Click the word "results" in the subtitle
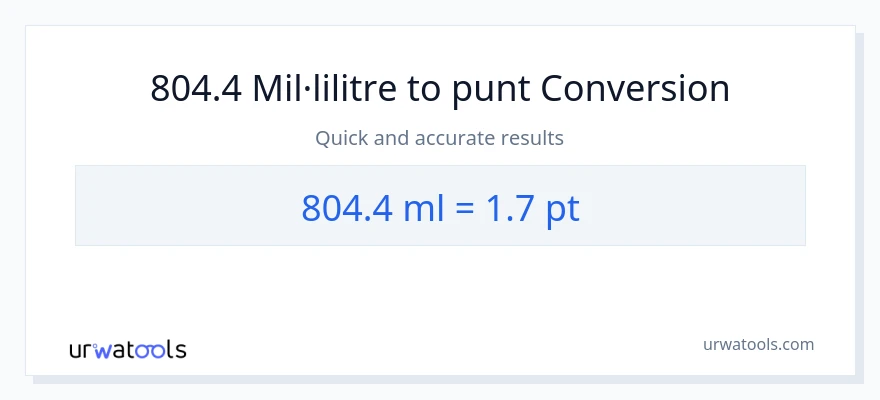The image size is (880, 400). pyautogui.click(x=533, y=138)
